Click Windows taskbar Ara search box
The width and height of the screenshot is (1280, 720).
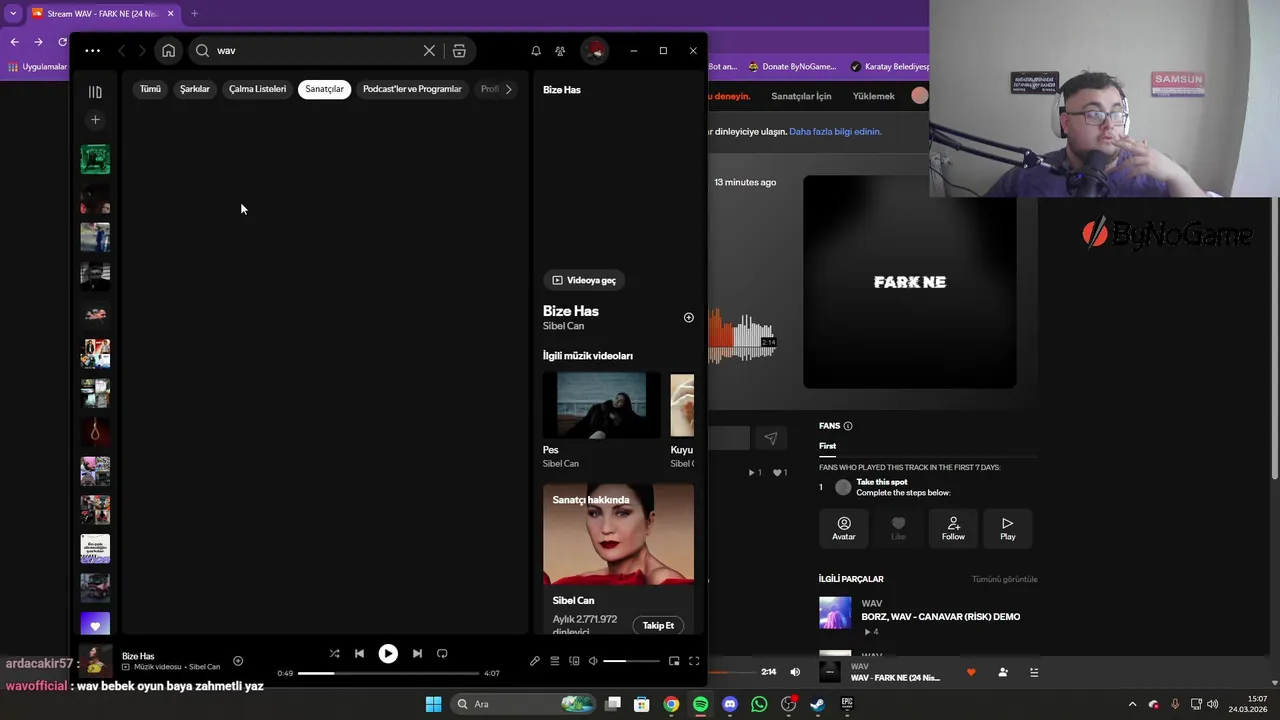pos(523,704)
